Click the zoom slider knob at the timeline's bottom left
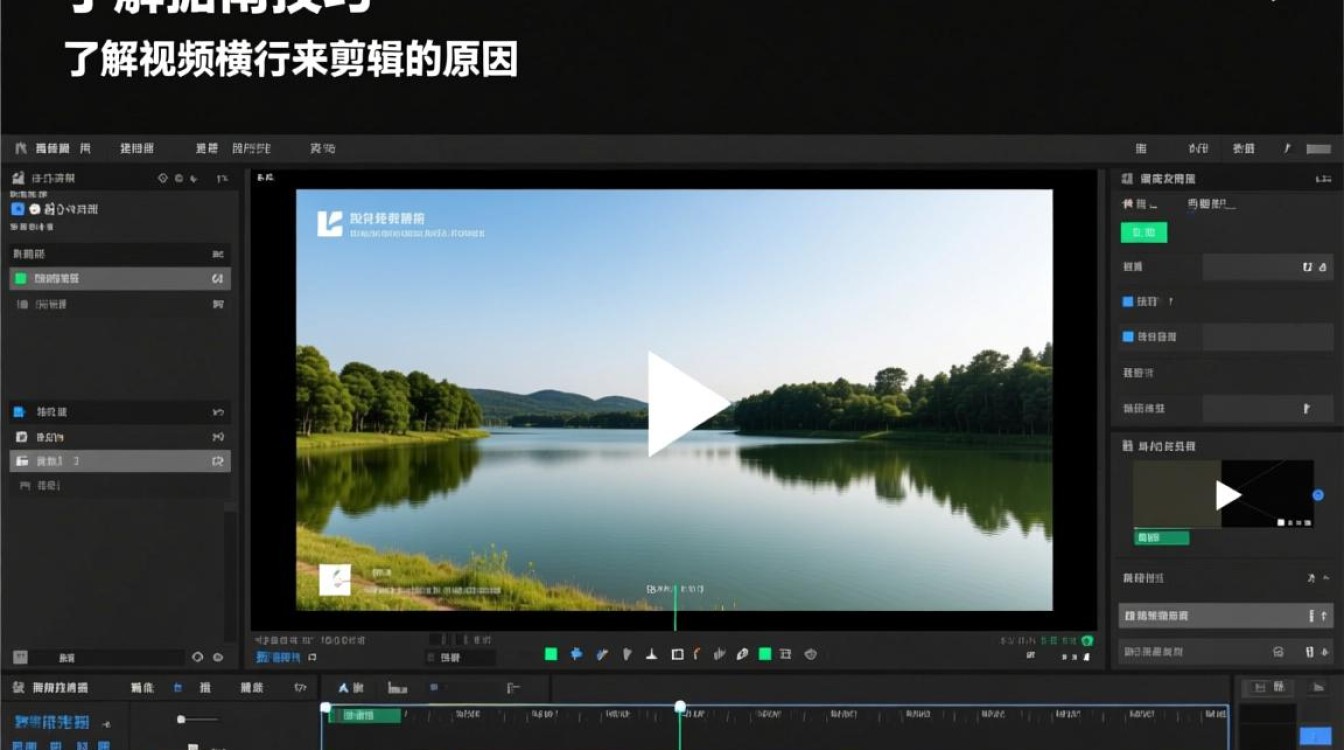Viewport: 1344px width, 750px height. tap(181, 719)
